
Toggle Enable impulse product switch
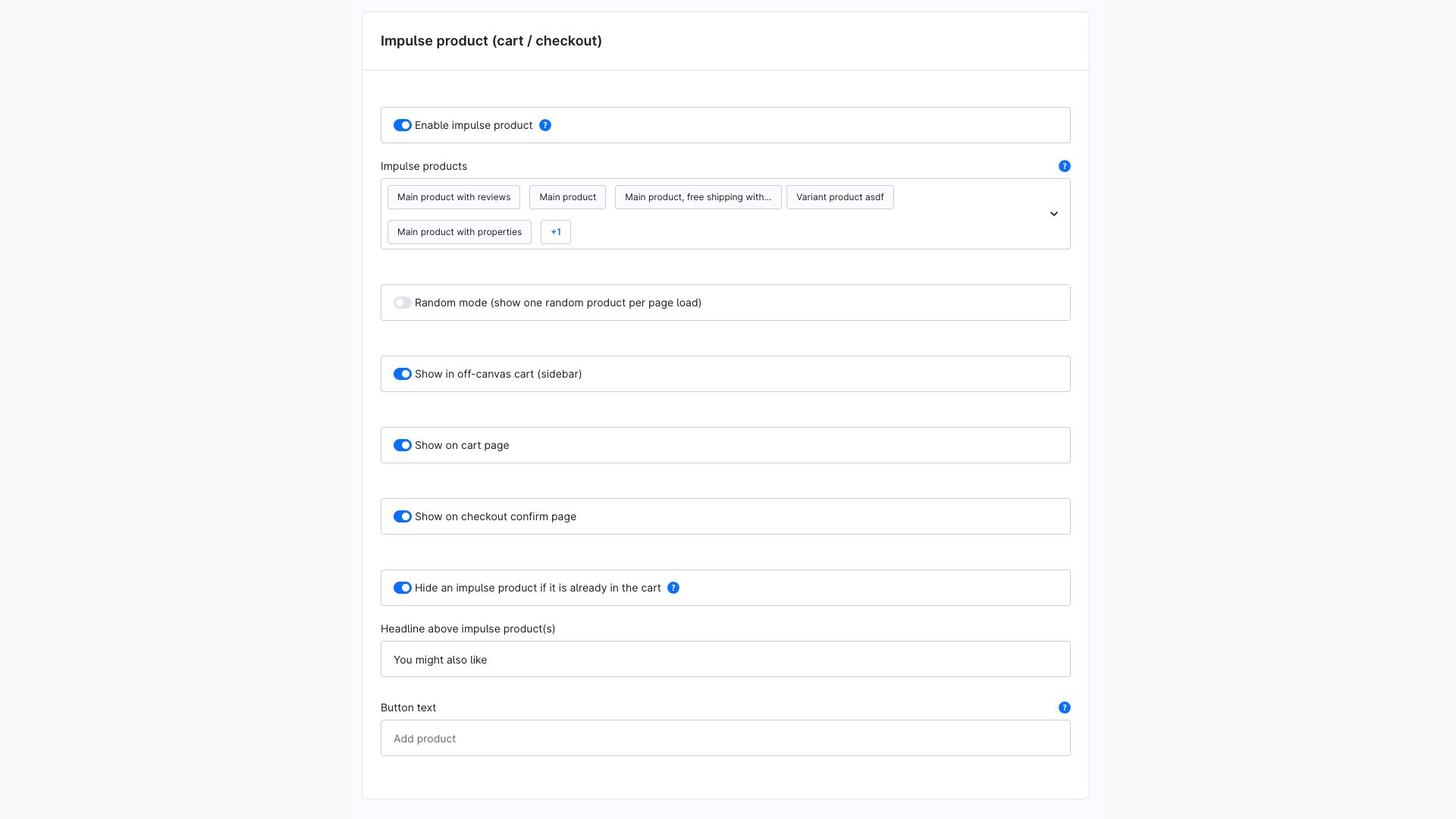click(403, 125)
